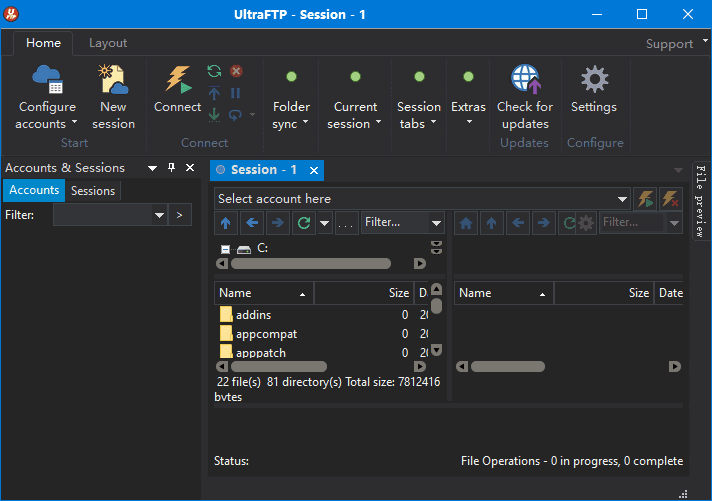Close the Accounts & Sessions panel
712x501 pixels.
pyautogui.click(x=190, y=168)
